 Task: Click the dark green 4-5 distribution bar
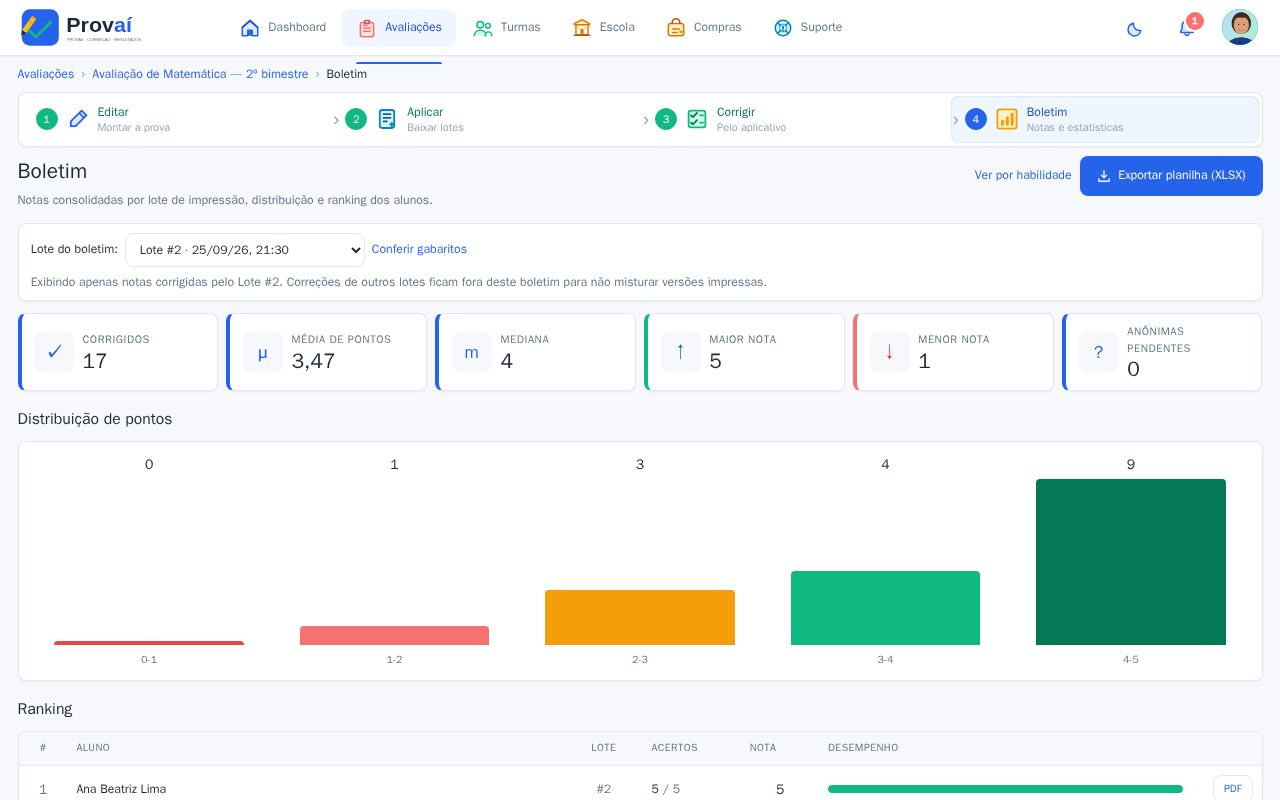(1131, 562)
